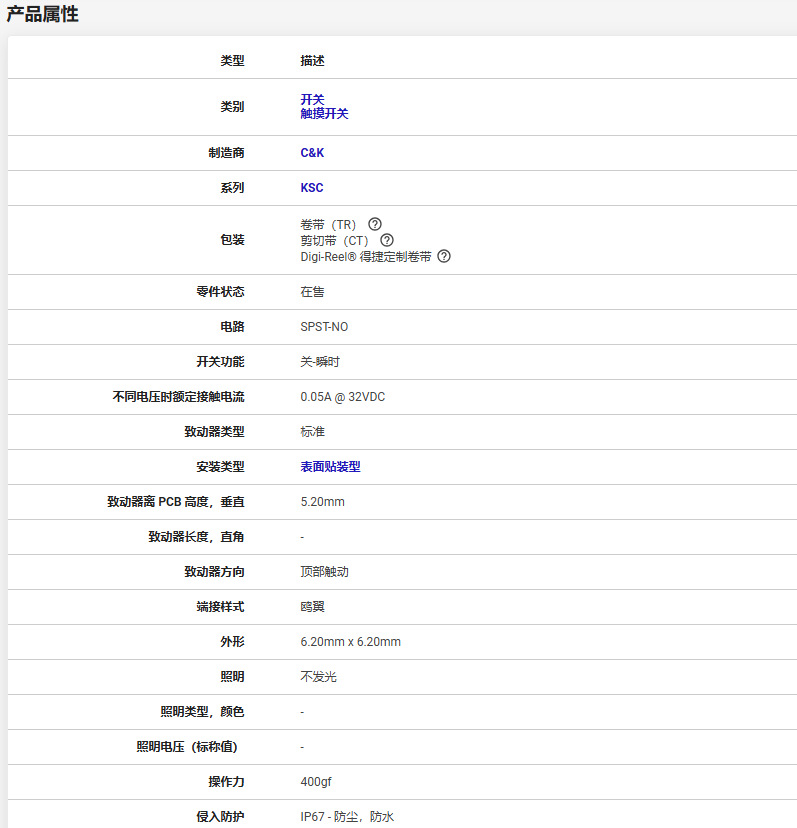Select the 安装类型 row label
The width and height of the screenshot is (797, 828).
[220, 467]
